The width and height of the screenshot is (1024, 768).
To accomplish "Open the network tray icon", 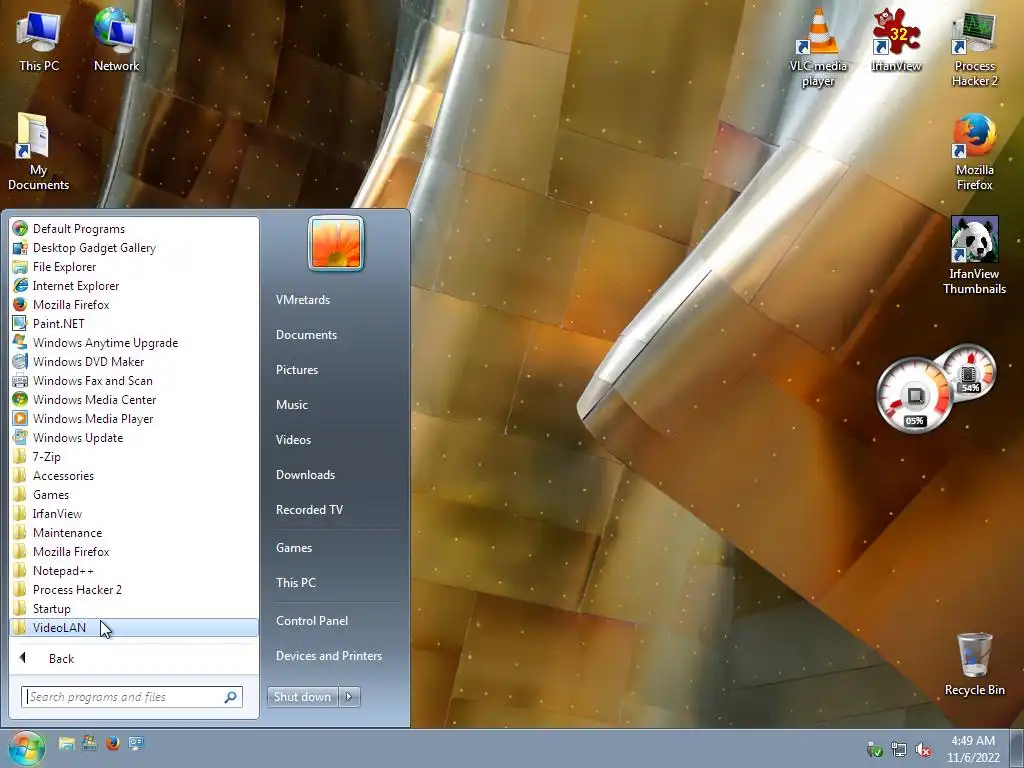I will 899,750.
